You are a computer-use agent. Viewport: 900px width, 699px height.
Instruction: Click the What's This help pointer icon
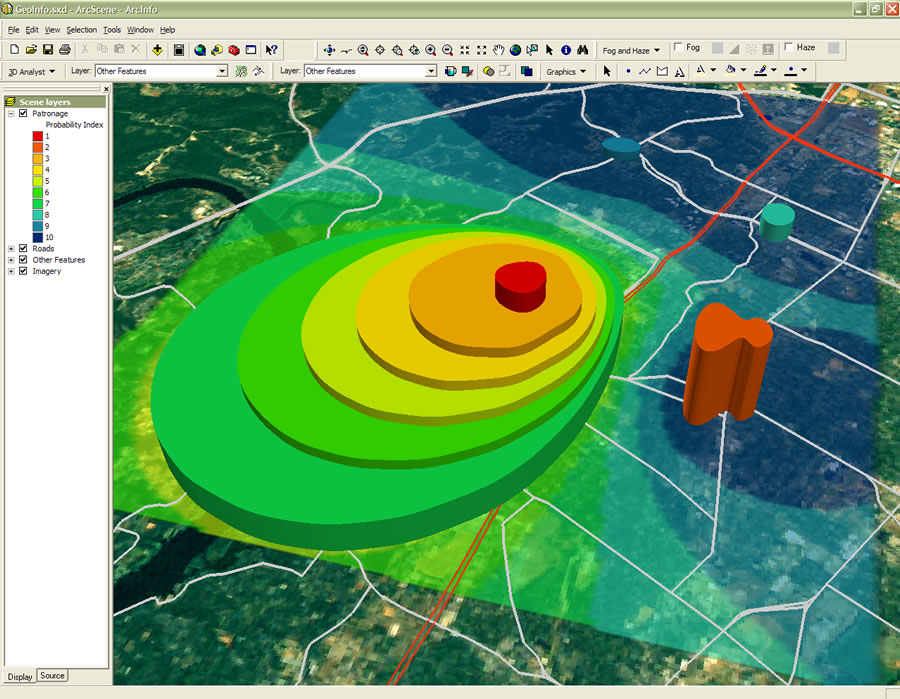click(271, 50)
